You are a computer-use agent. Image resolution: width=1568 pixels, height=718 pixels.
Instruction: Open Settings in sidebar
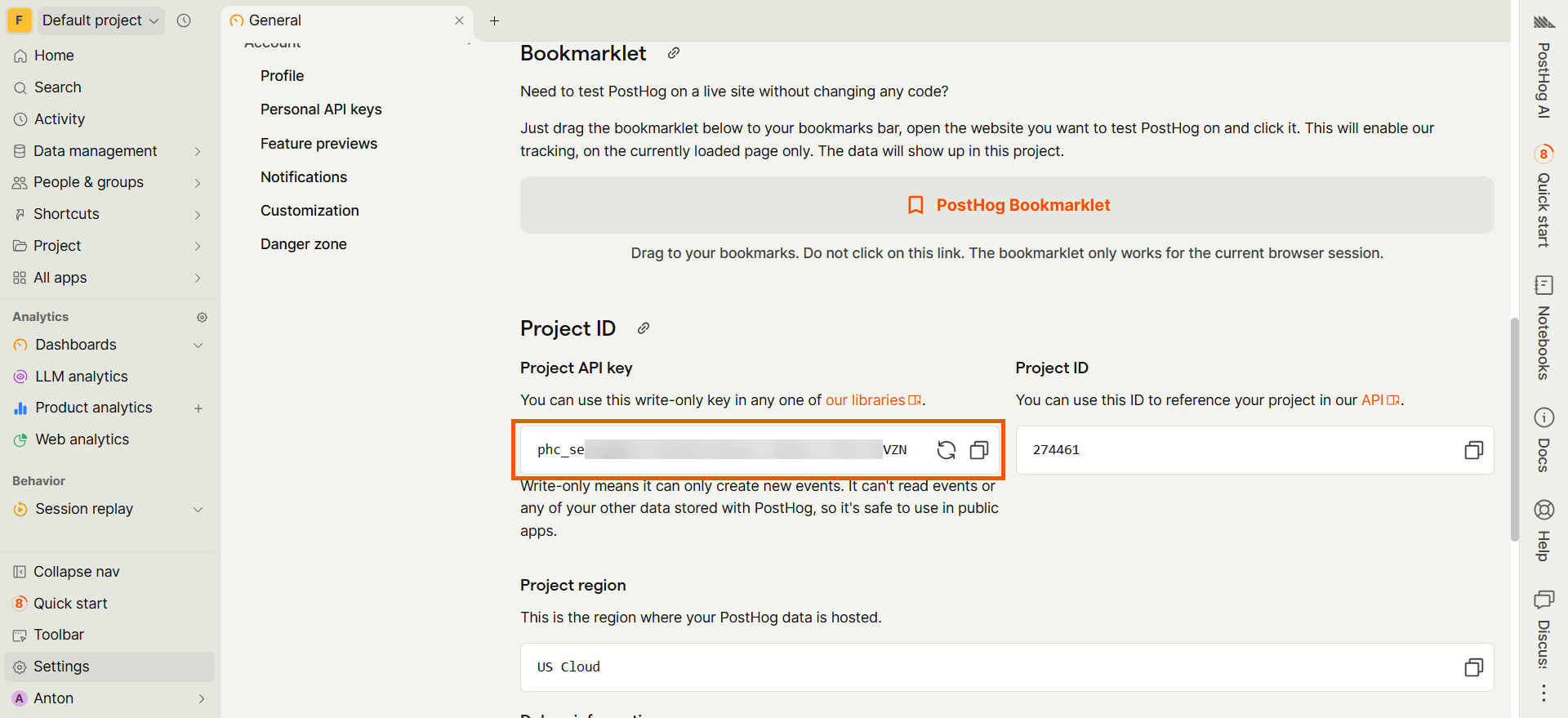click(109, 667)
